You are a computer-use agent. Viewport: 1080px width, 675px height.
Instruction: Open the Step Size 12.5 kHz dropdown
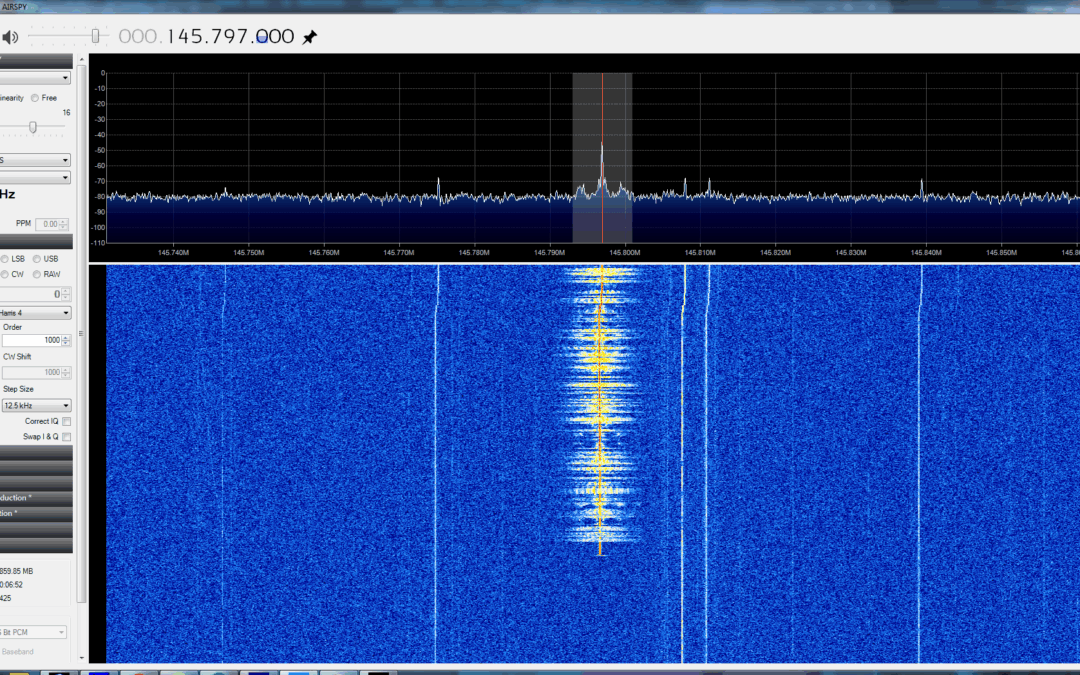(37, 406)
